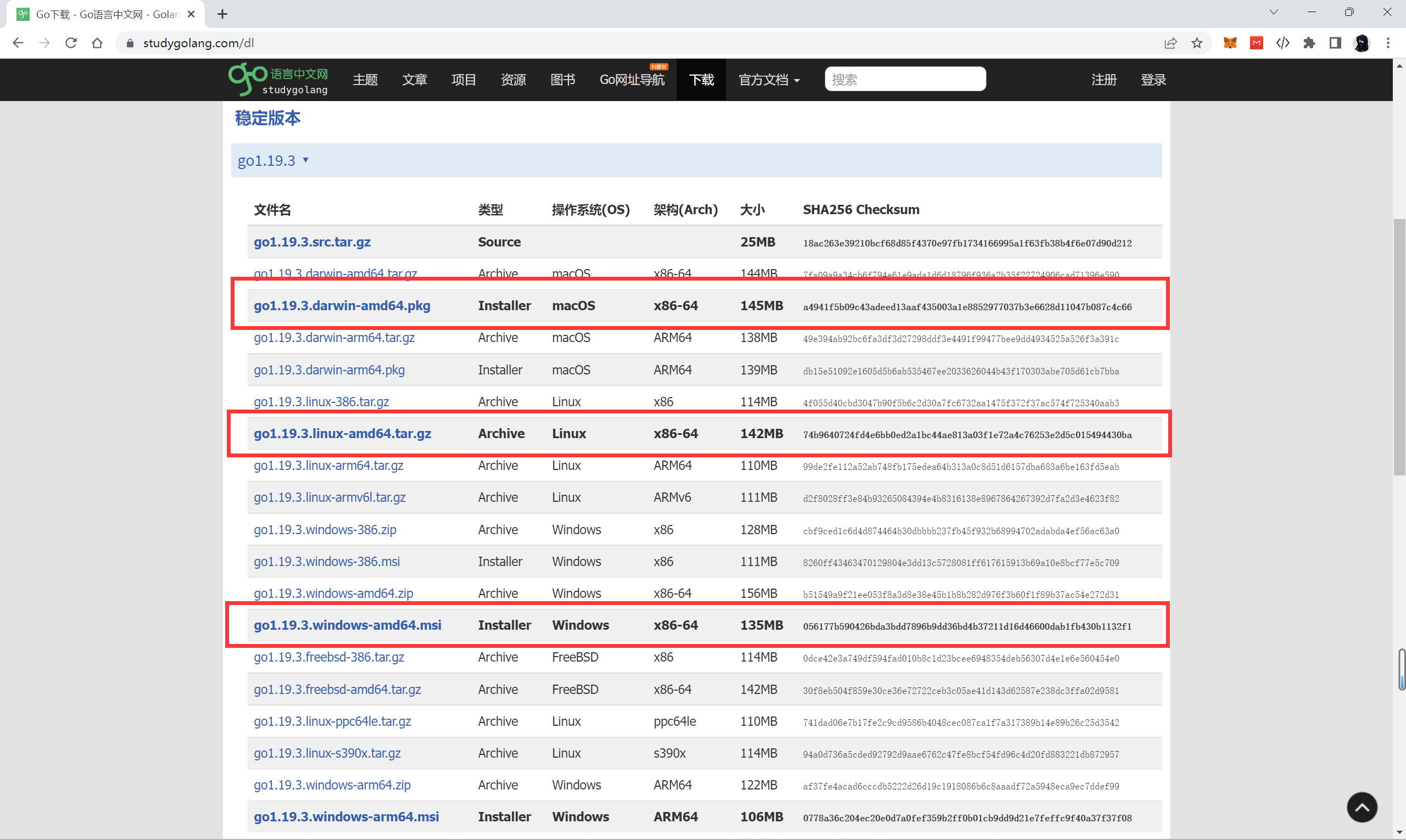Click the 稳定版本 heading
The height and width of the screenshot is (840, 1406).
(x=267, y=118)
